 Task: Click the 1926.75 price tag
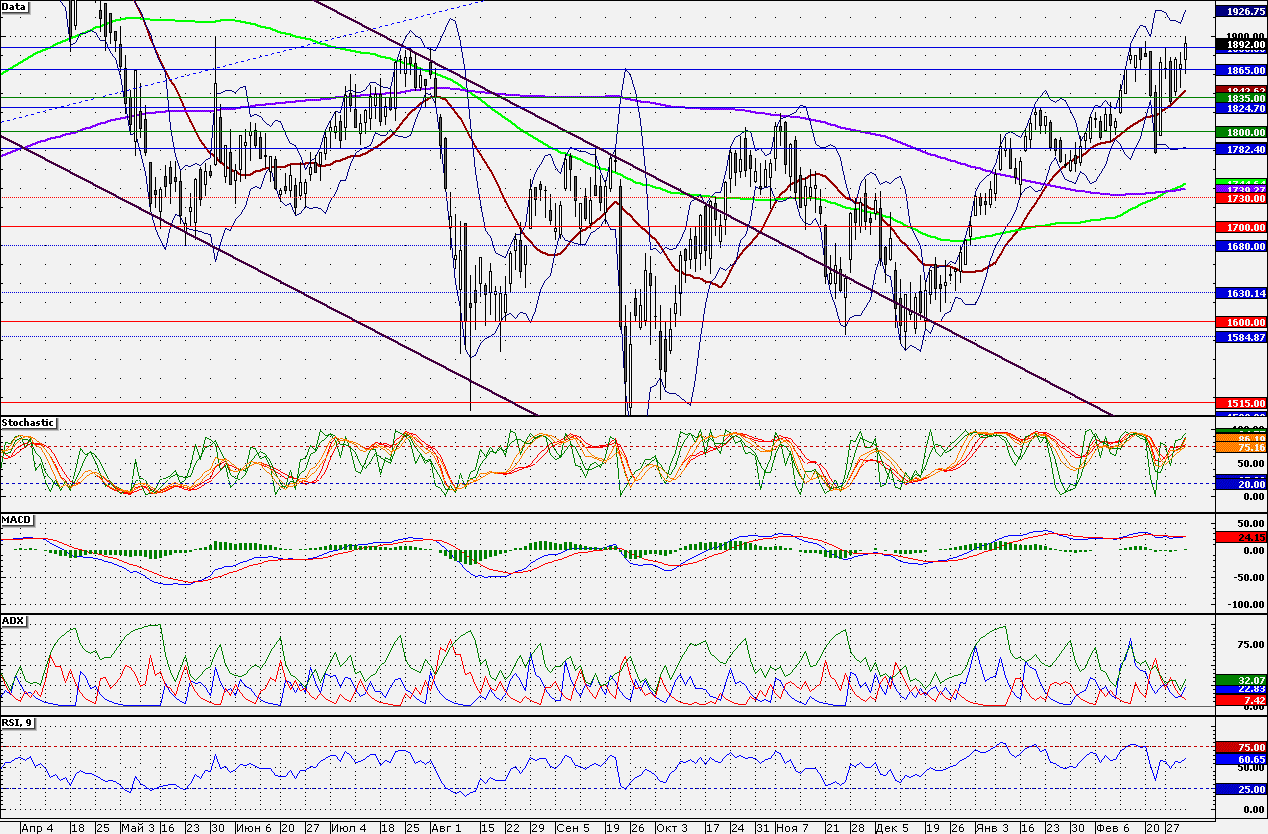[1240, 11]
